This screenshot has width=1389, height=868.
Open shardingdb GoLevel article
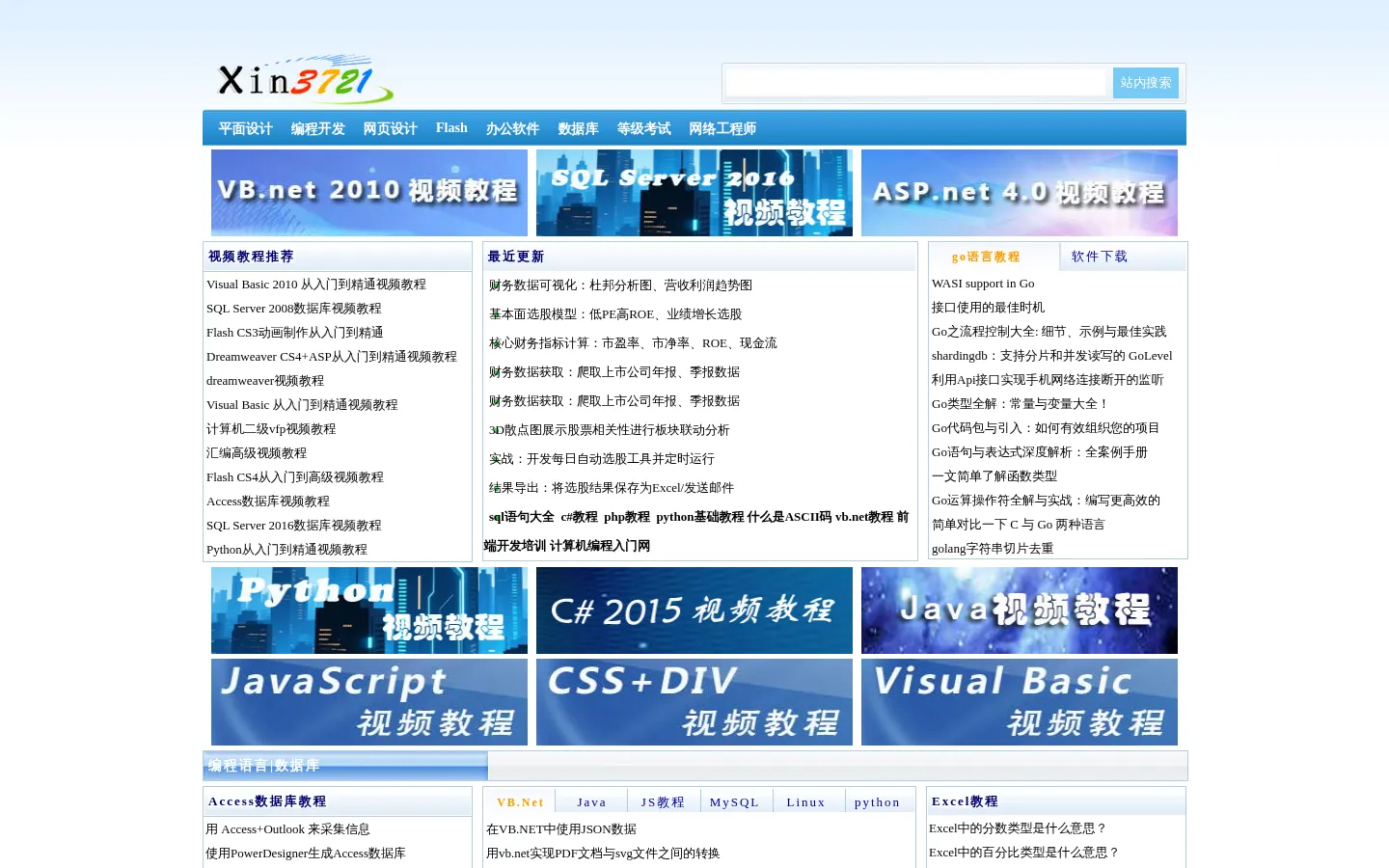pos(1052,356)
